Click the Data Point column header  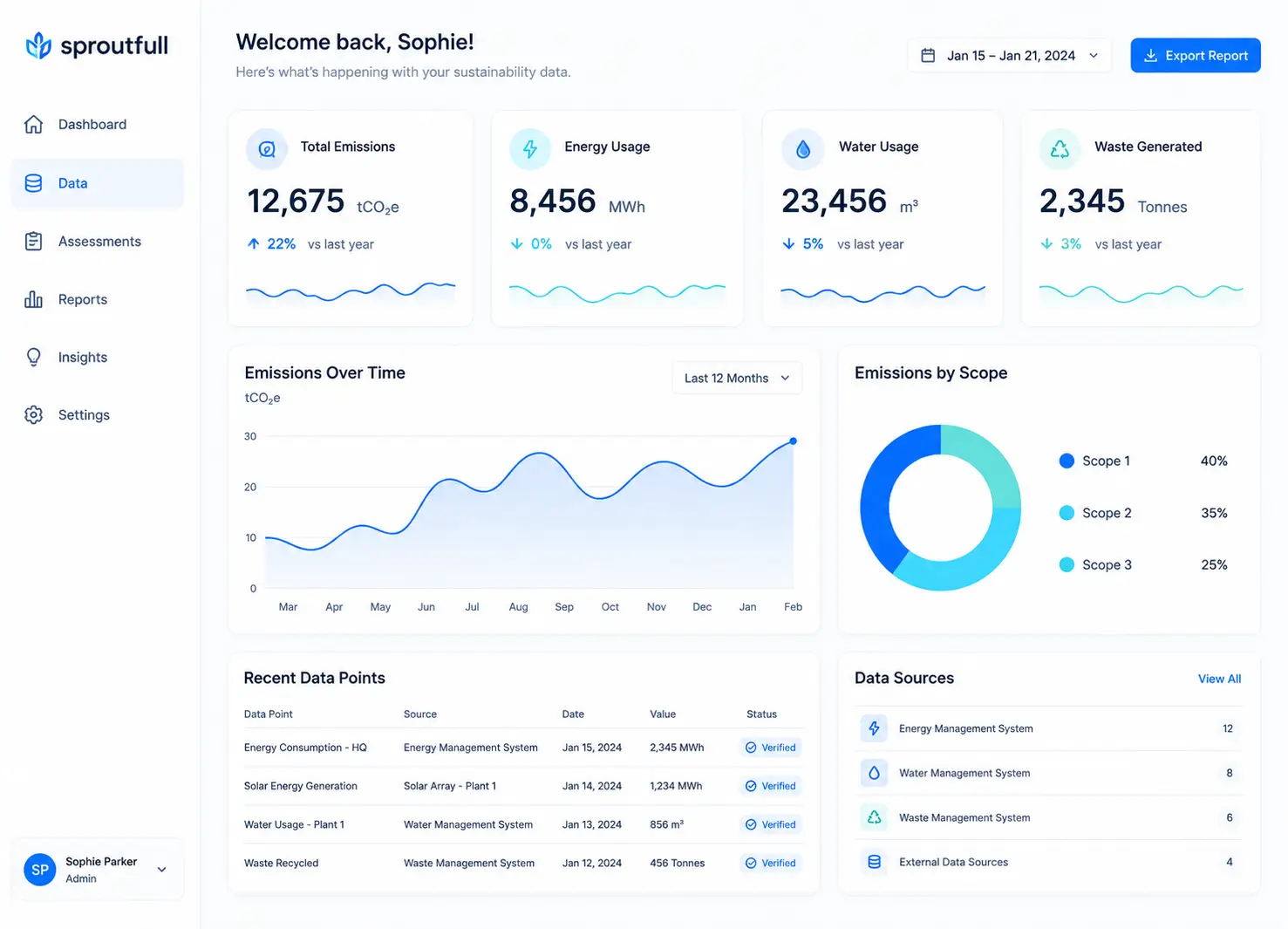269,714
